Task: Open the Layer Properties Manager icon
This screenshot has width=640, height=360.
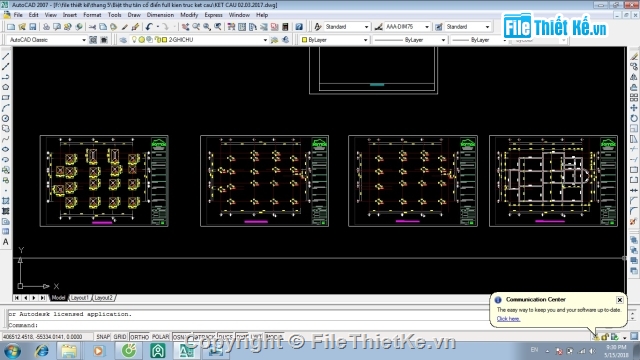Action: pos(123,40)
